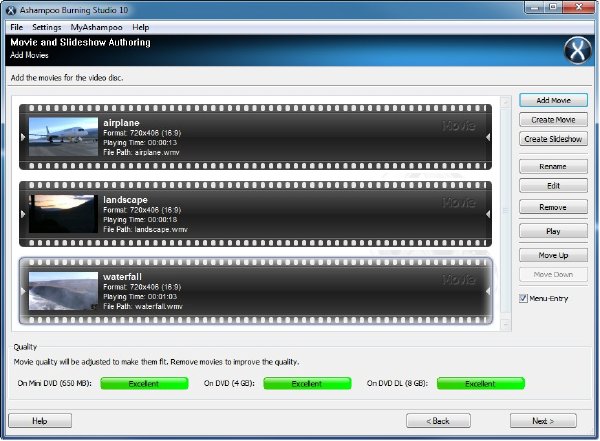The image size is (600, 441).
Task: Click the landscape movie title
Action: 125,200
